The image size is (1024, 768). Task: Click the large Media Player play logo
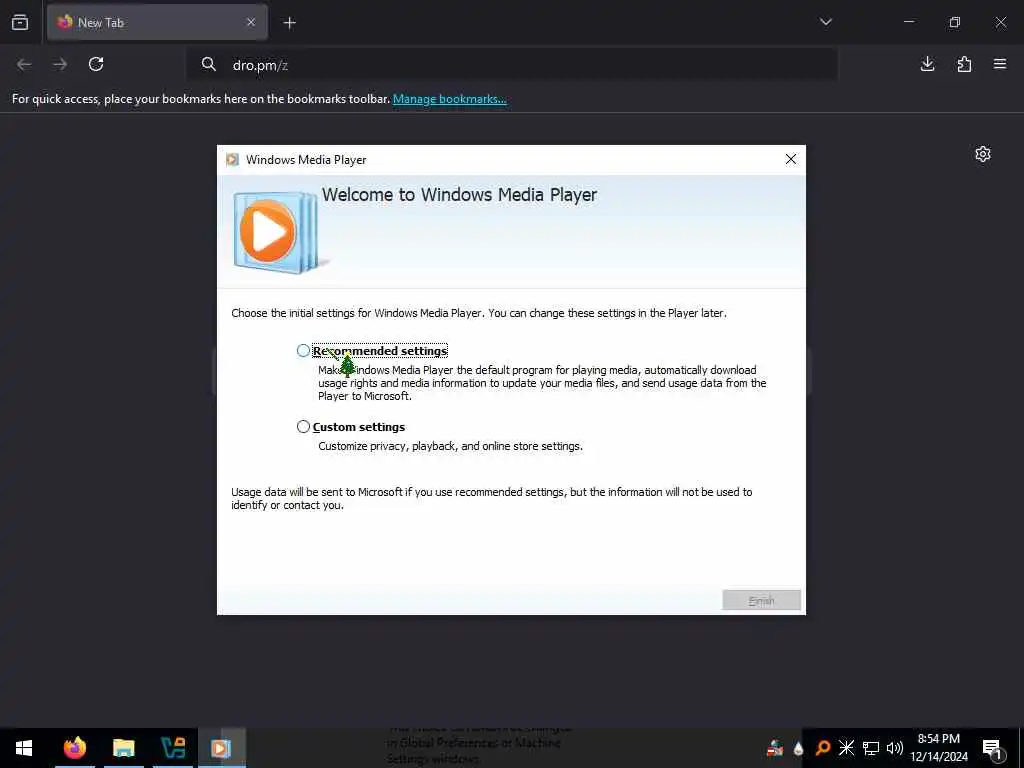pos(276,232)
